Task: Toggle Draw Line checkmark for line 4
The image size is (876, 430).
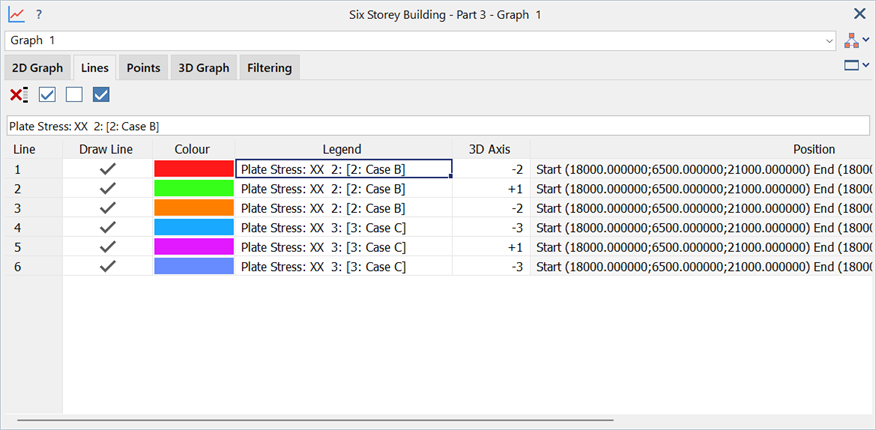Action: pos(108,227)
